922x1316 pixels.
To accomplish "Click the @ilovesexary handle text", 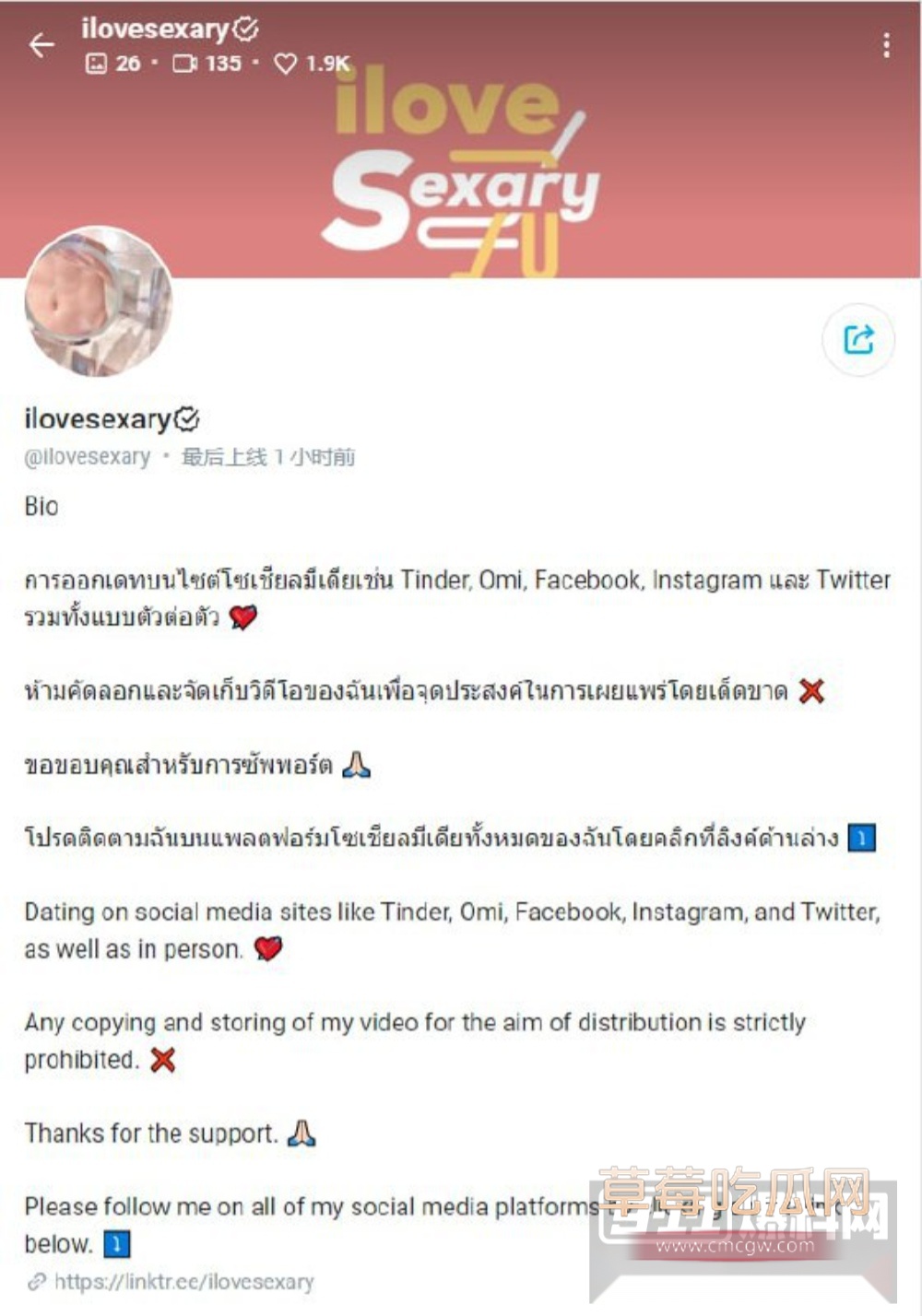I will 88,457.
